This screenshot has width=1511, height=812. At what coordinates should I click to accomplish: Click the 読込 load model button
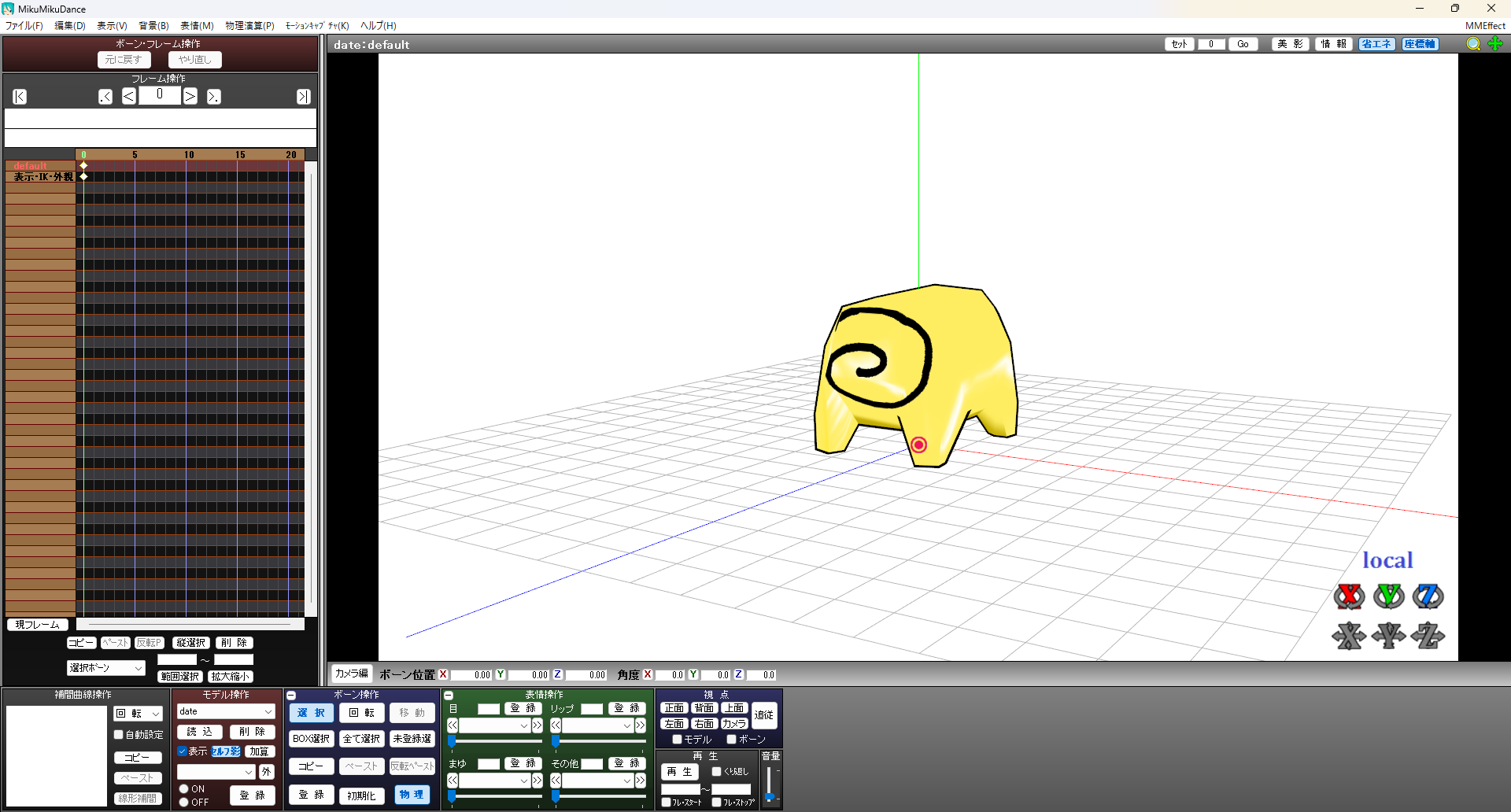pos(199,732)
